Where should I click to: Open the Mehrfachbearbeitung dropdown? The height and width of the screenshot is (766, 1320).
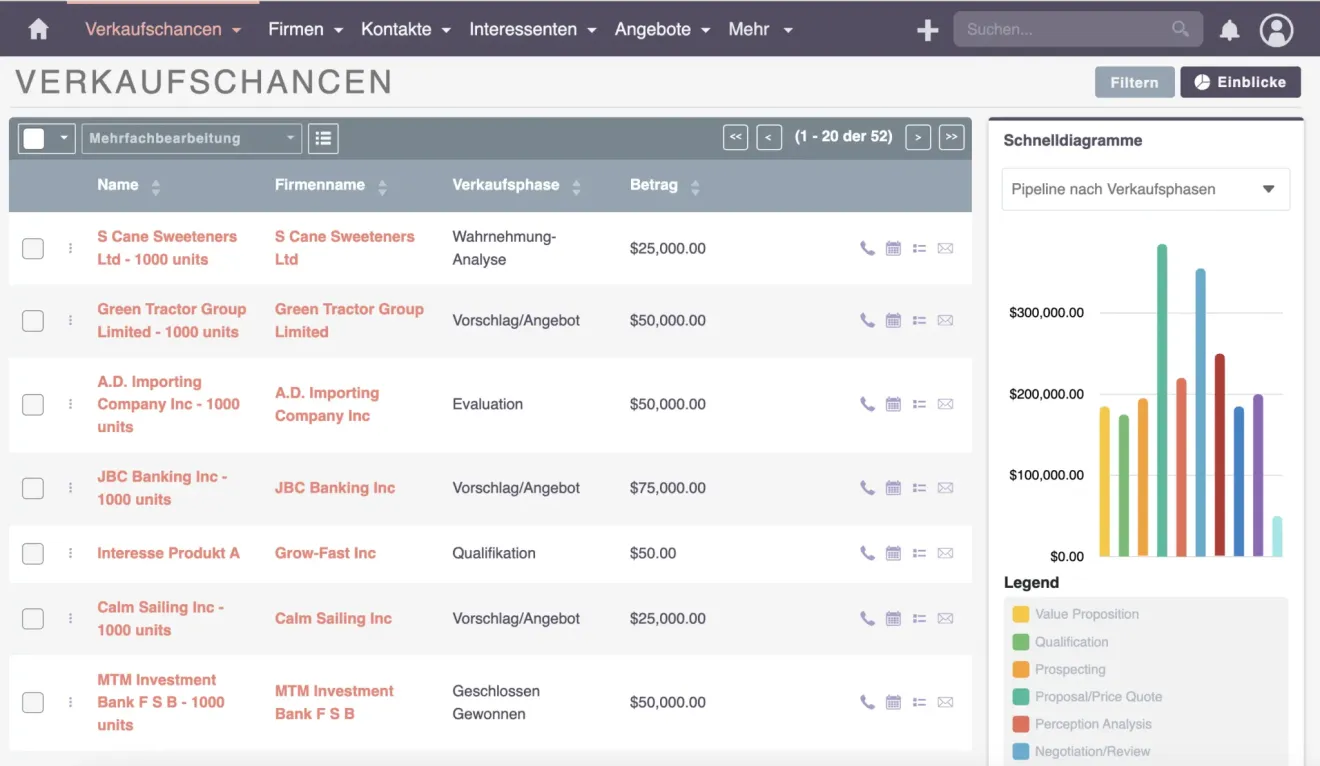(192, 139)
